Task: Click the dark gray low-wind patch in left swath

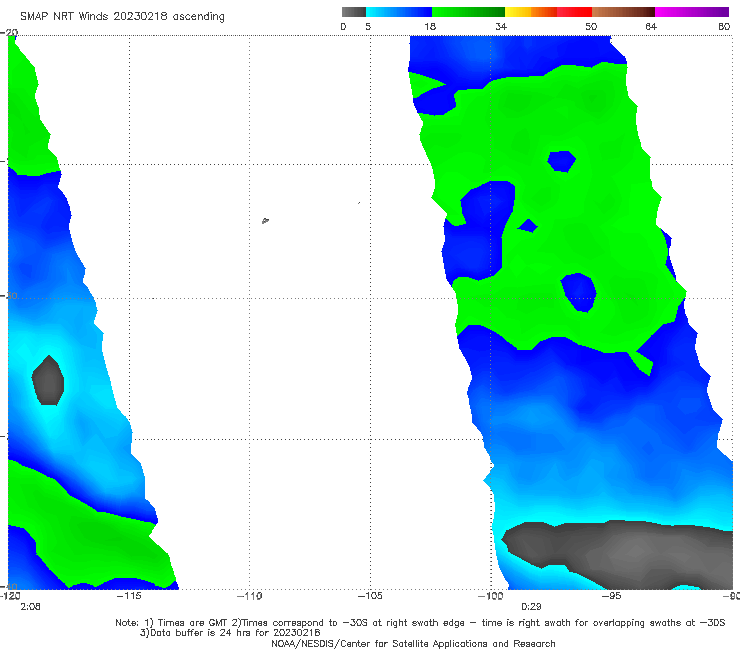Action: [48, 380]
